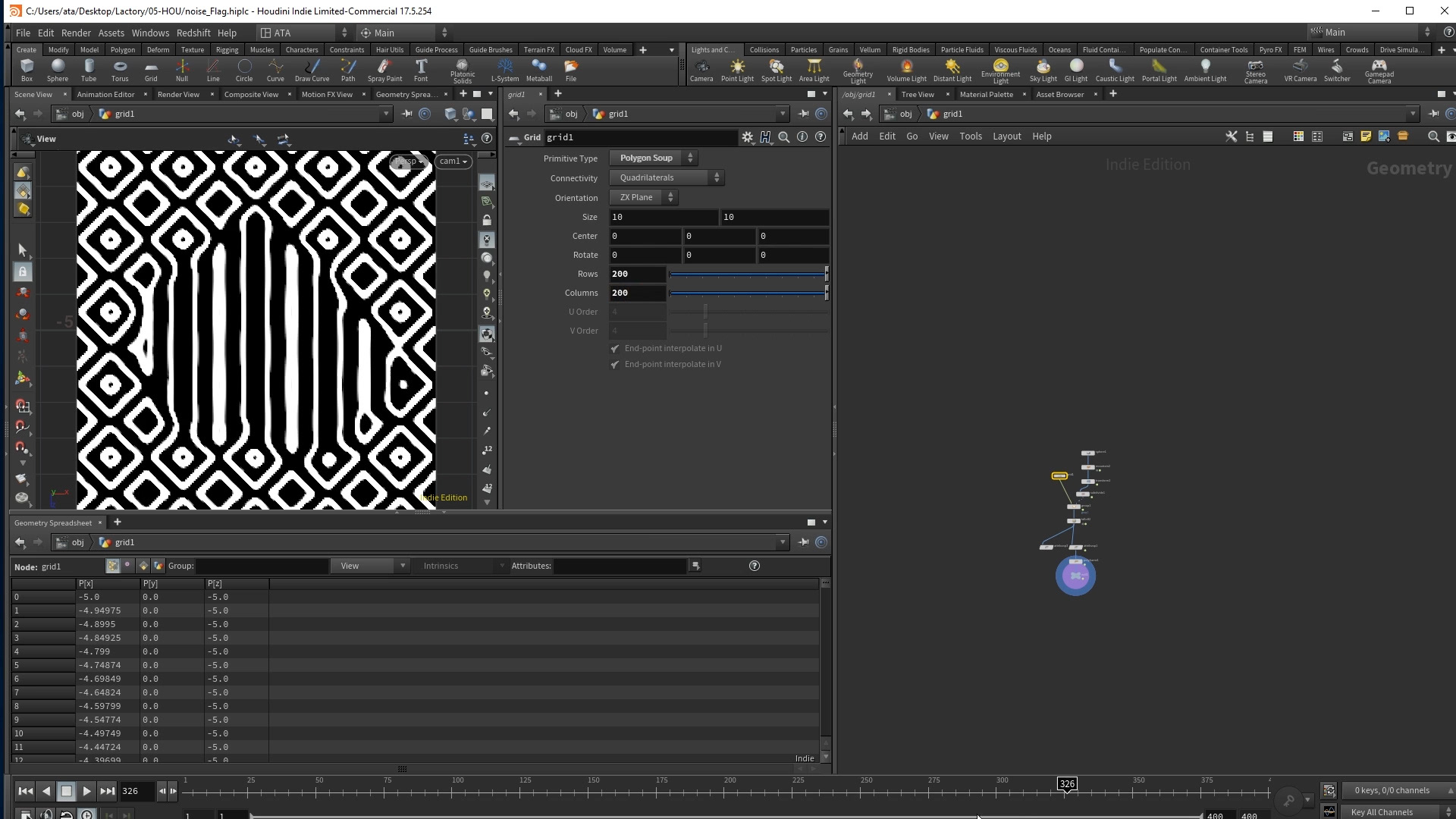Switch to the Render View tab

pos(178,94)
